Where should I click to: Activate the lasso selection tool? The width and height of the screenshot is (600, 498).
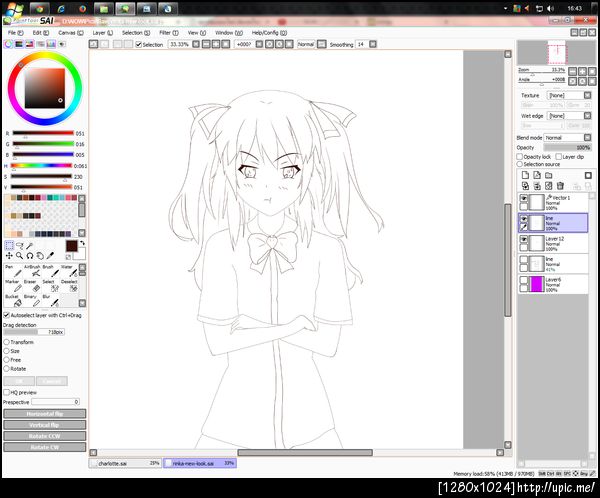20,245
